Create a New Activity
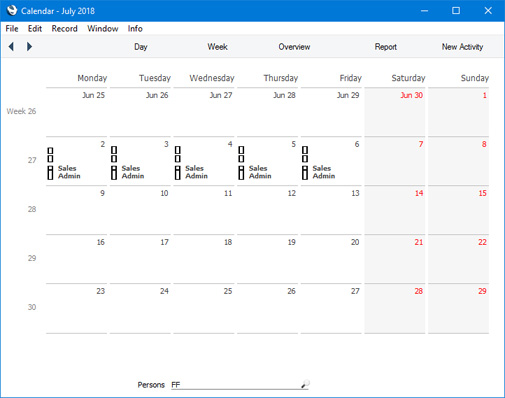This screenshot has height=398, width=505. (462, 47)
